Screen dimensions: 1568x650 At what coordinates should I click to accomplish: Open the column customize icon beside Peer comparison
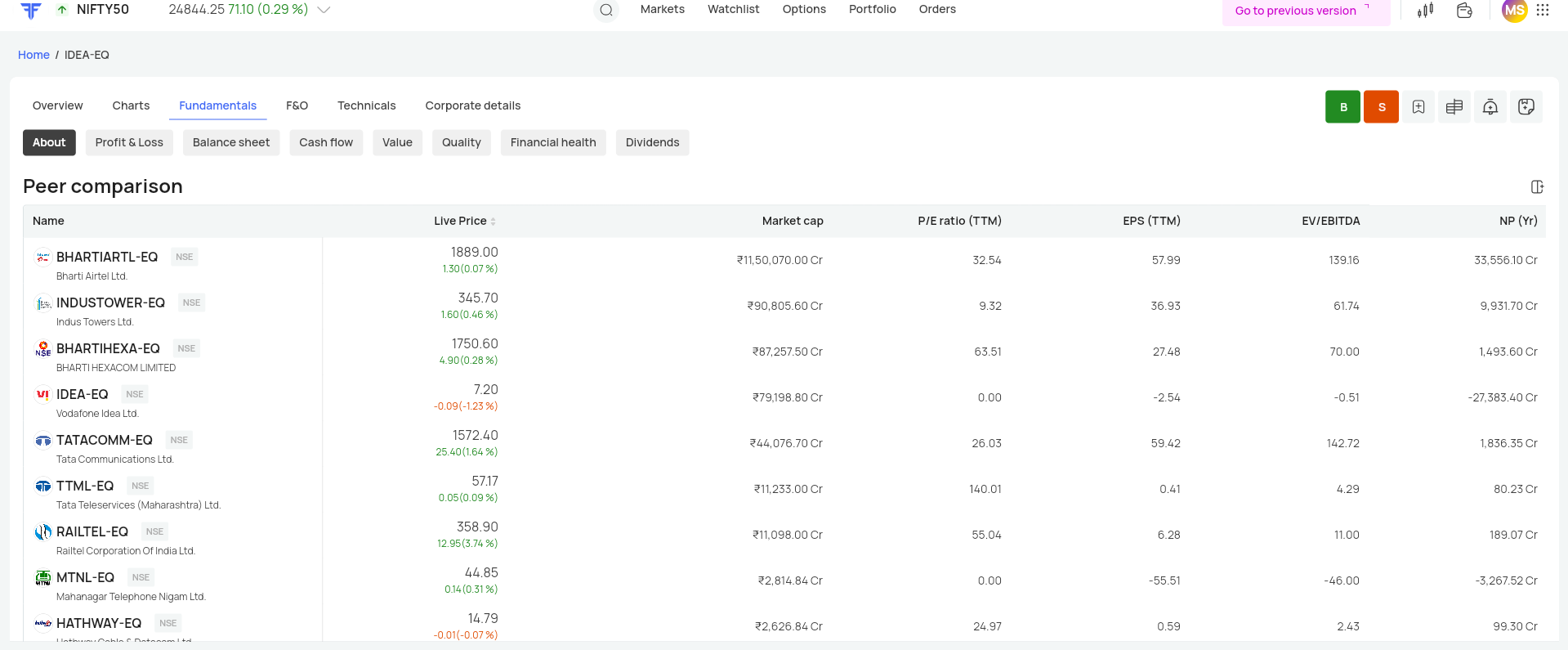1537,187
